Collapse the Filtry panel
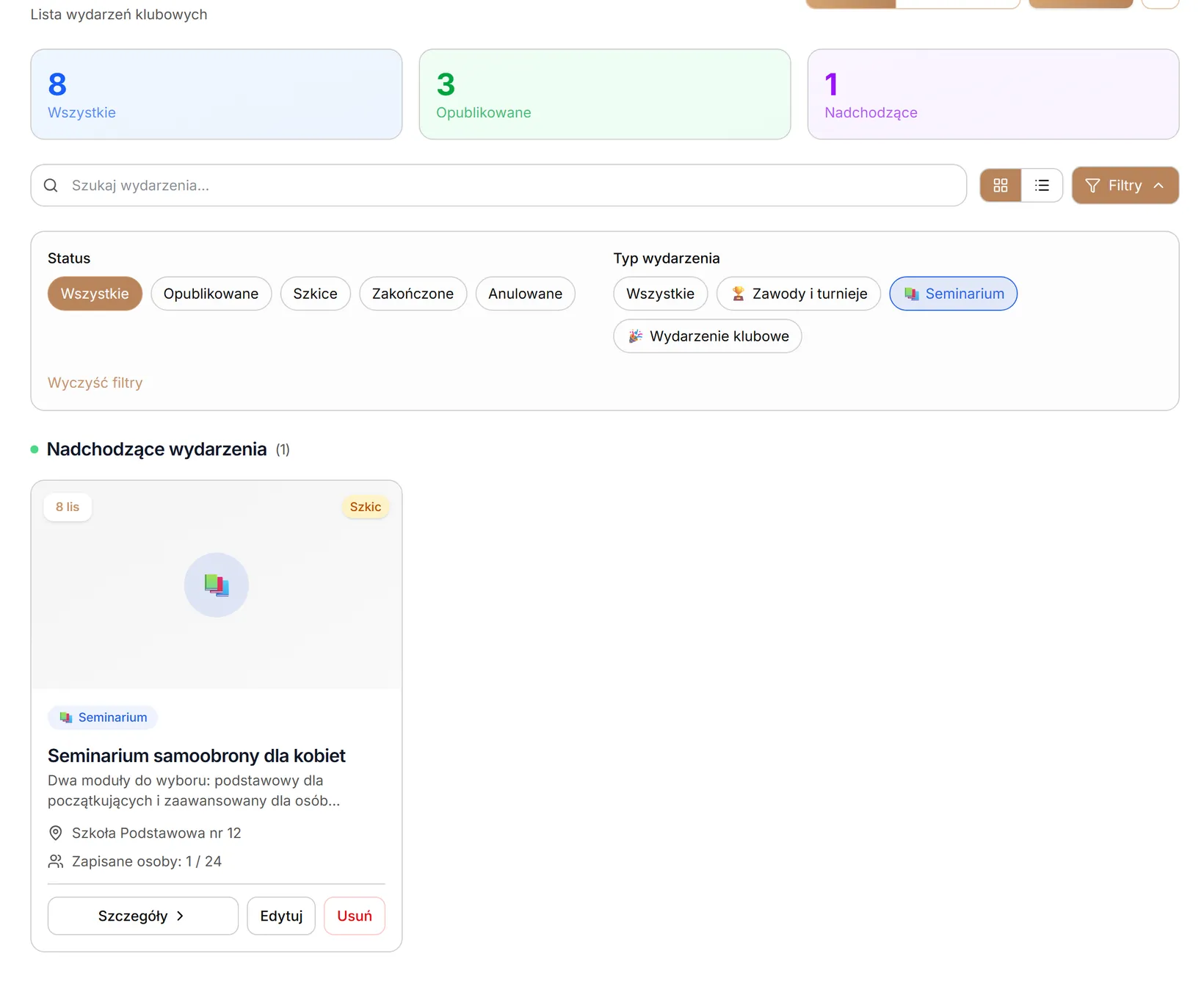This screenshot has height=1003, width=1204. [1125, 186]
